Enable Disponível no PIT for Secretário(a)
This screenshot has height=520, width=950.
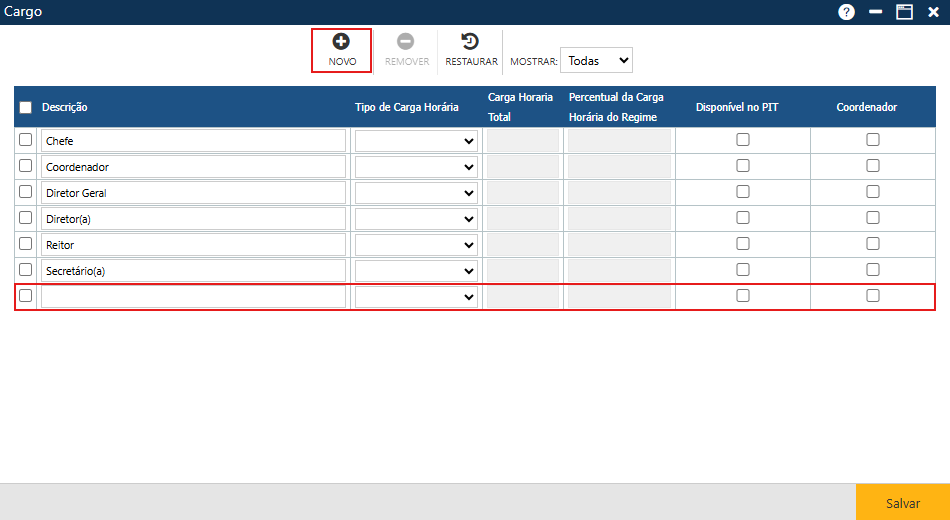(743, 270)
